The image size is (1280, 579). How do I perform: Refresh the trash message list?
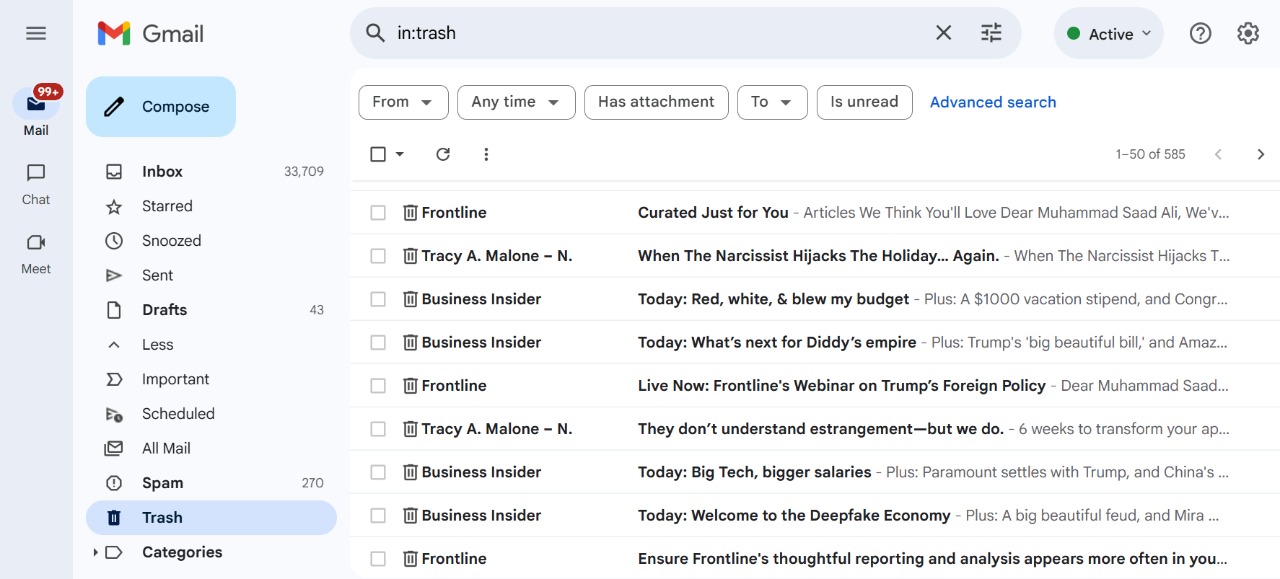443,154
